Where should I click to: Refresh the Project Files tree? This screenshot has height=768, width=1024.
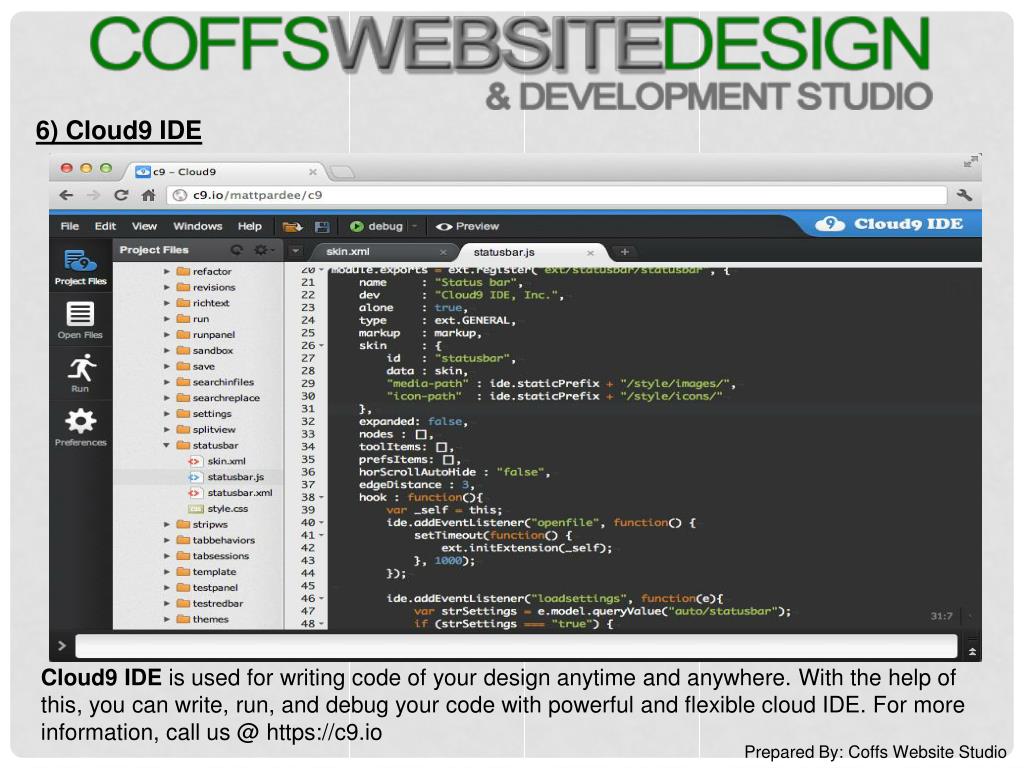tap(236, 249)
